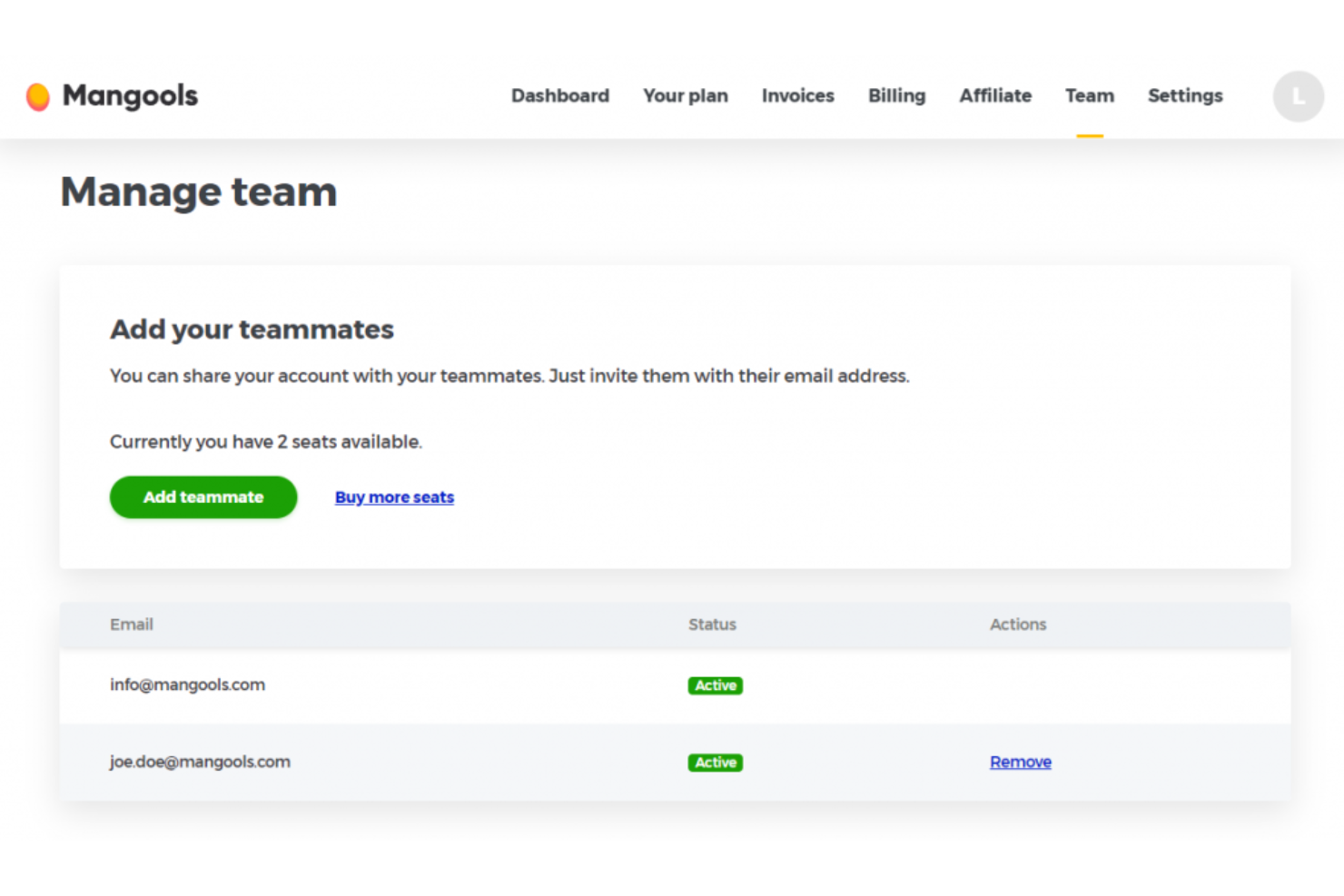Click the Actions column header
Image resolution: width=1344 pixels, height=896 pixels.
[x=1018, y=625]
